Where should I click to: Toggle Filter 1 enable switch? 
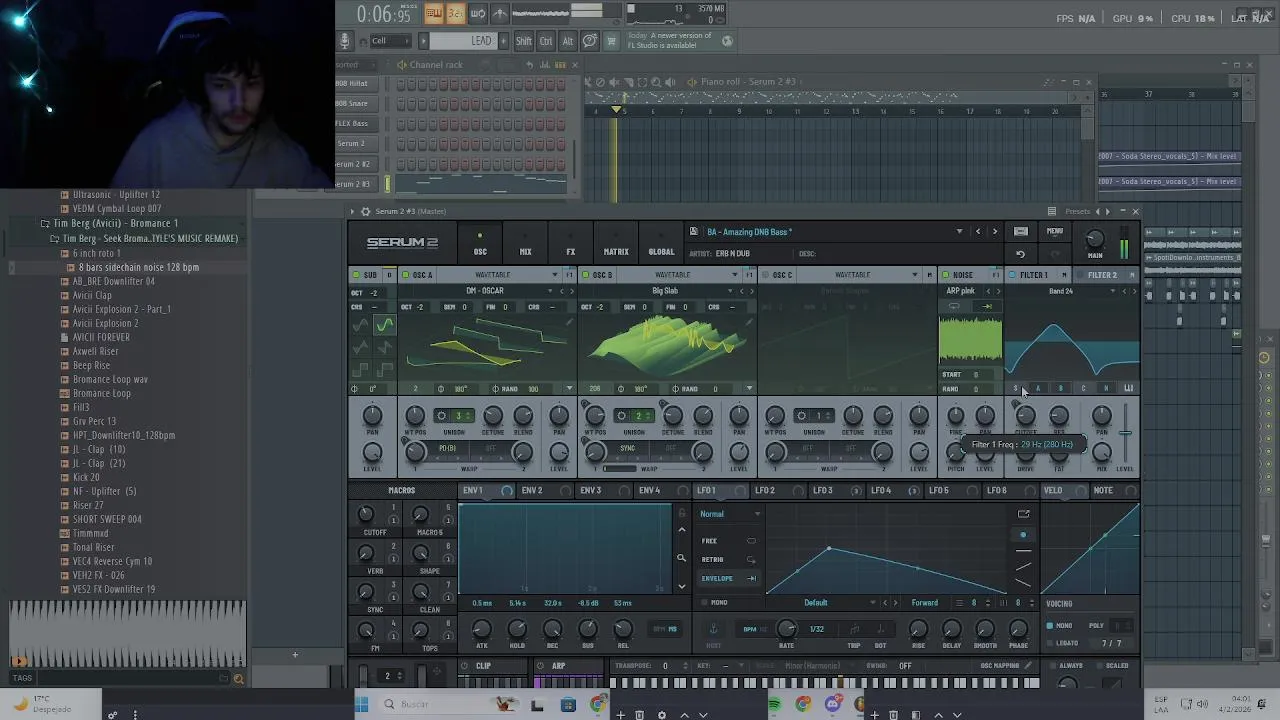1012,275
